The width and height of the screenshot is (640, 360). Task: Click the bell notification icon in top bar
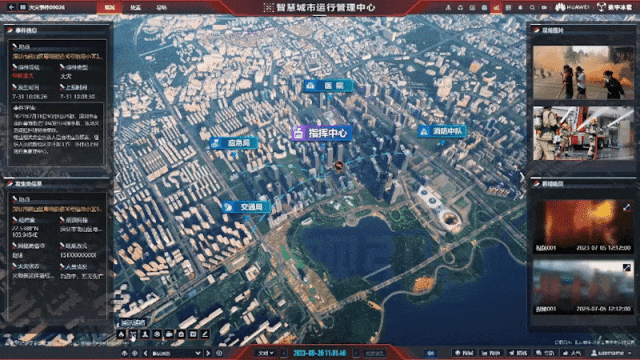point(520,7)
